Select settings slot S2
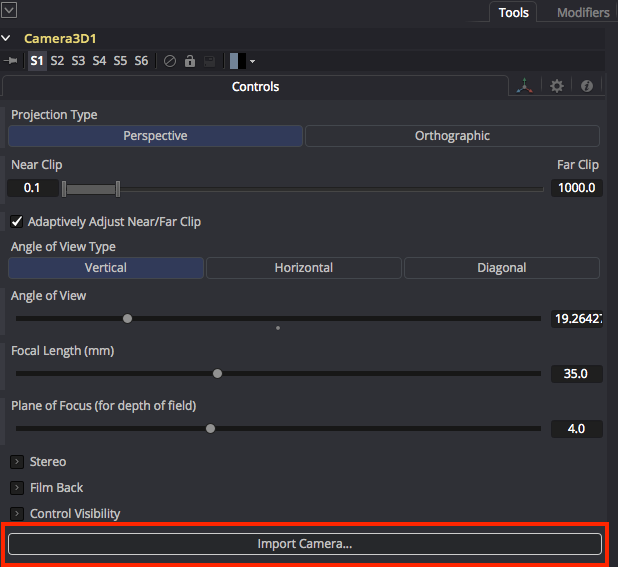Image resolution: width=618 pixels, height=567 pixels. tap(57, 61)
